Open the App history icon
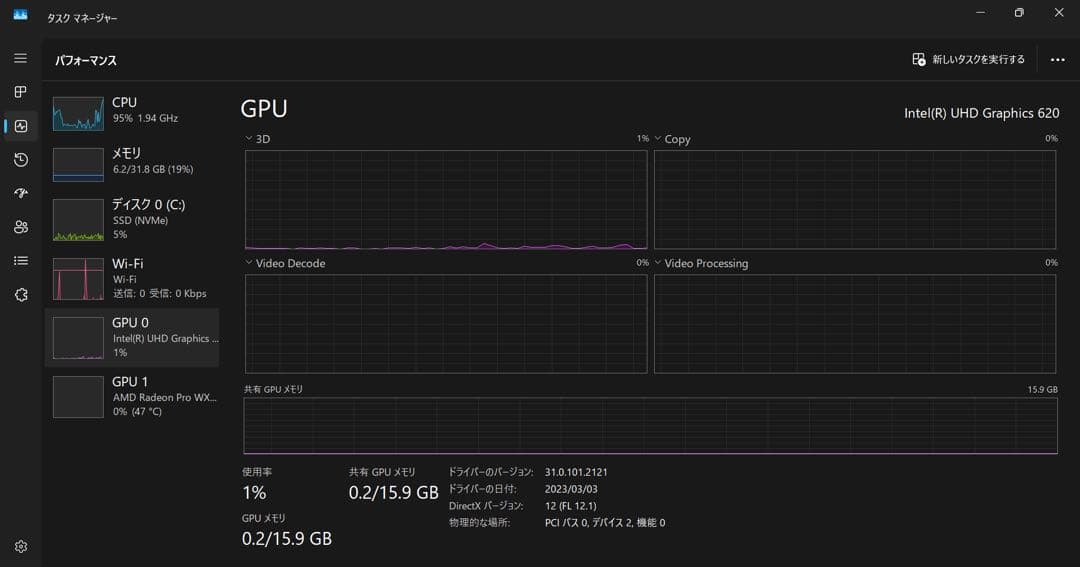Image resolution: width=1080 pixels, height=567 pixels. click(x=21, y=160)
